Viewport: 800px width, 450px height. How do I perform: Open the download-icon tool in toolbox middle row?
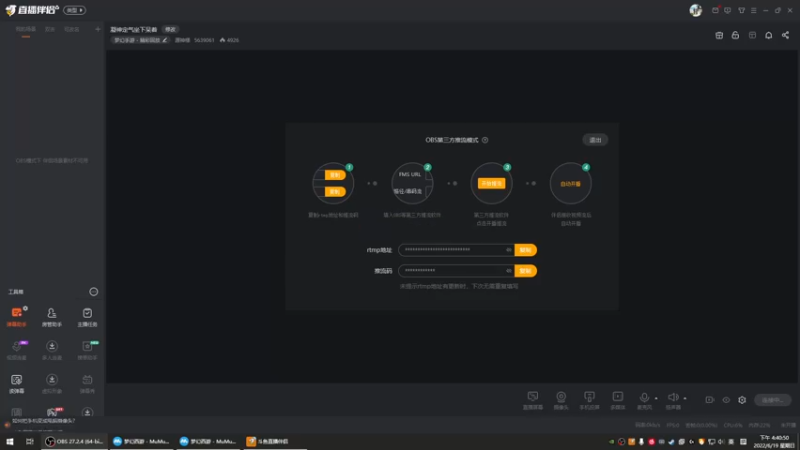pos(52,350)
